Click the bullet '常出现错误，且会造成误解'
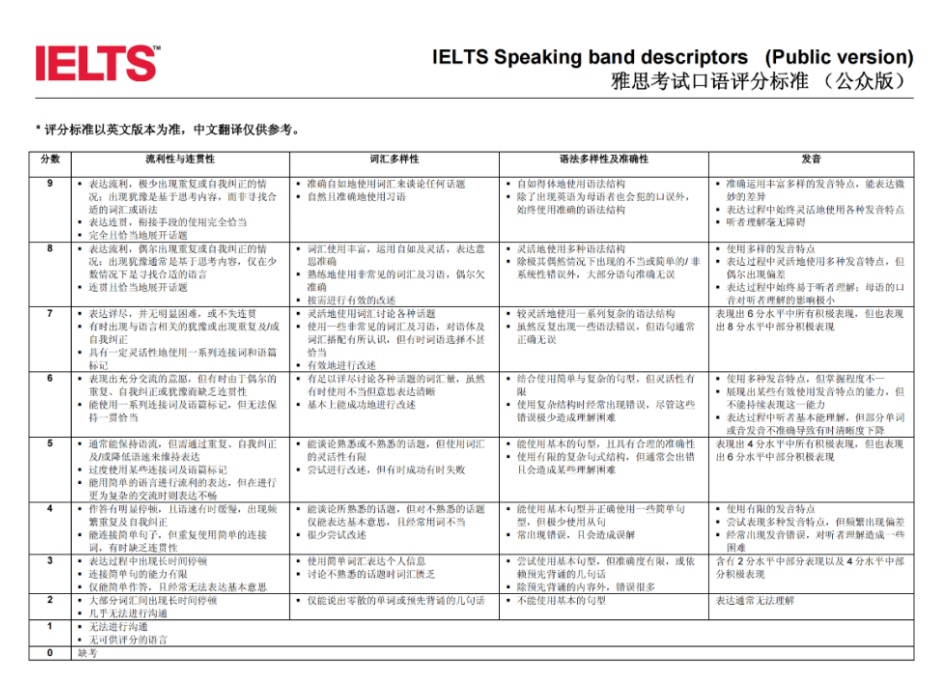Viewport: 934px width, 674px height. pos(575,535)
